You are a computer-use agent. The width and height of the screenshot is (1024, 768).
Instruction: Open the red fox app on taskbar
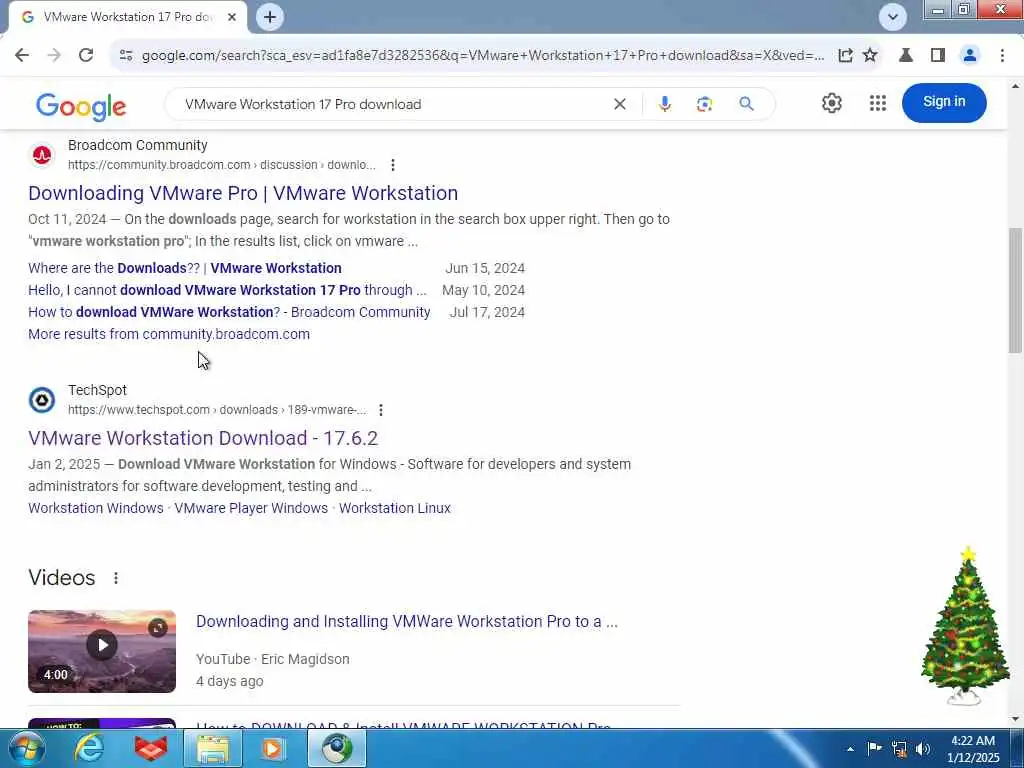(x=150, y=748)
